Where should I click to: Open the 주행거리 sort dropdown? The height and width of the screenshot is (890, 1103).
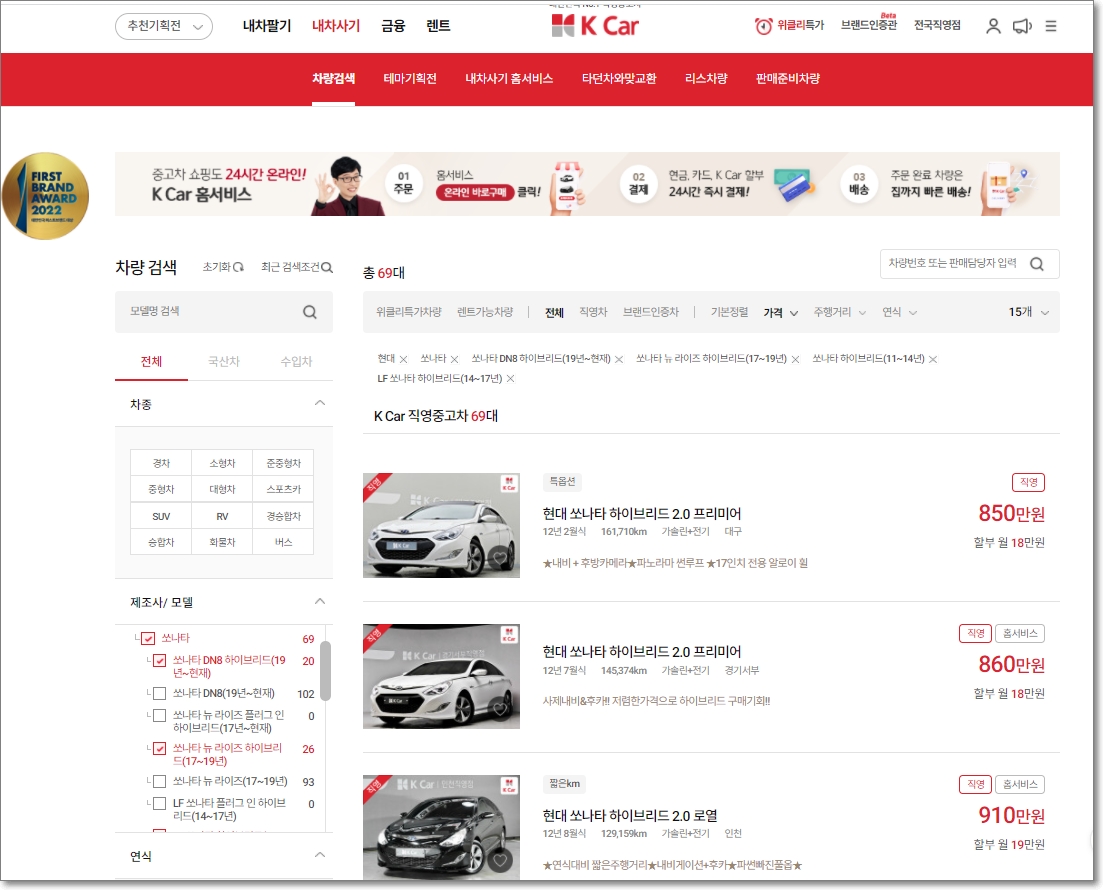pyautogui.click(x=839, y=312)
